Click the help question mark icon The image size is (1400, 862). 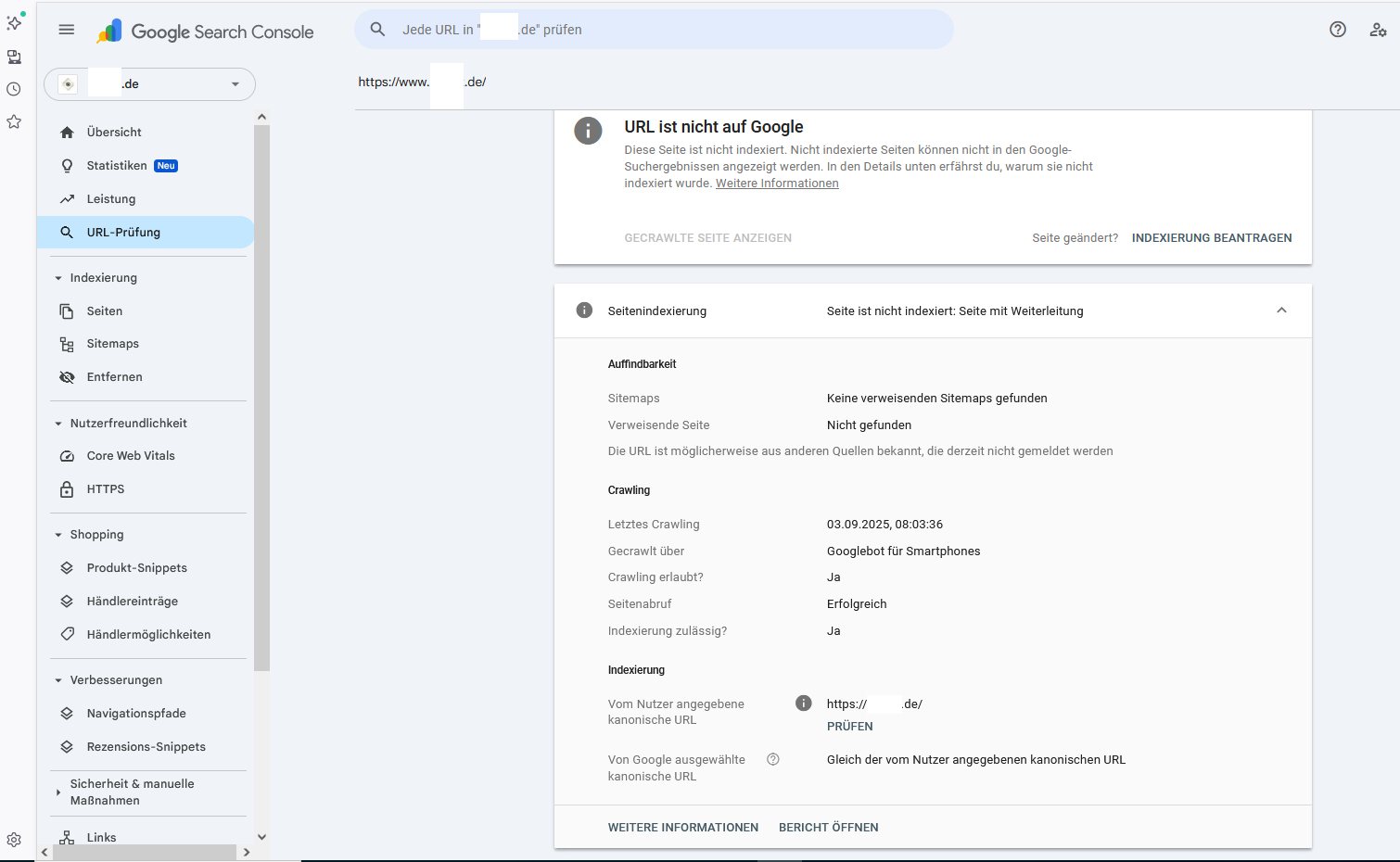(x=1337, y=30)
